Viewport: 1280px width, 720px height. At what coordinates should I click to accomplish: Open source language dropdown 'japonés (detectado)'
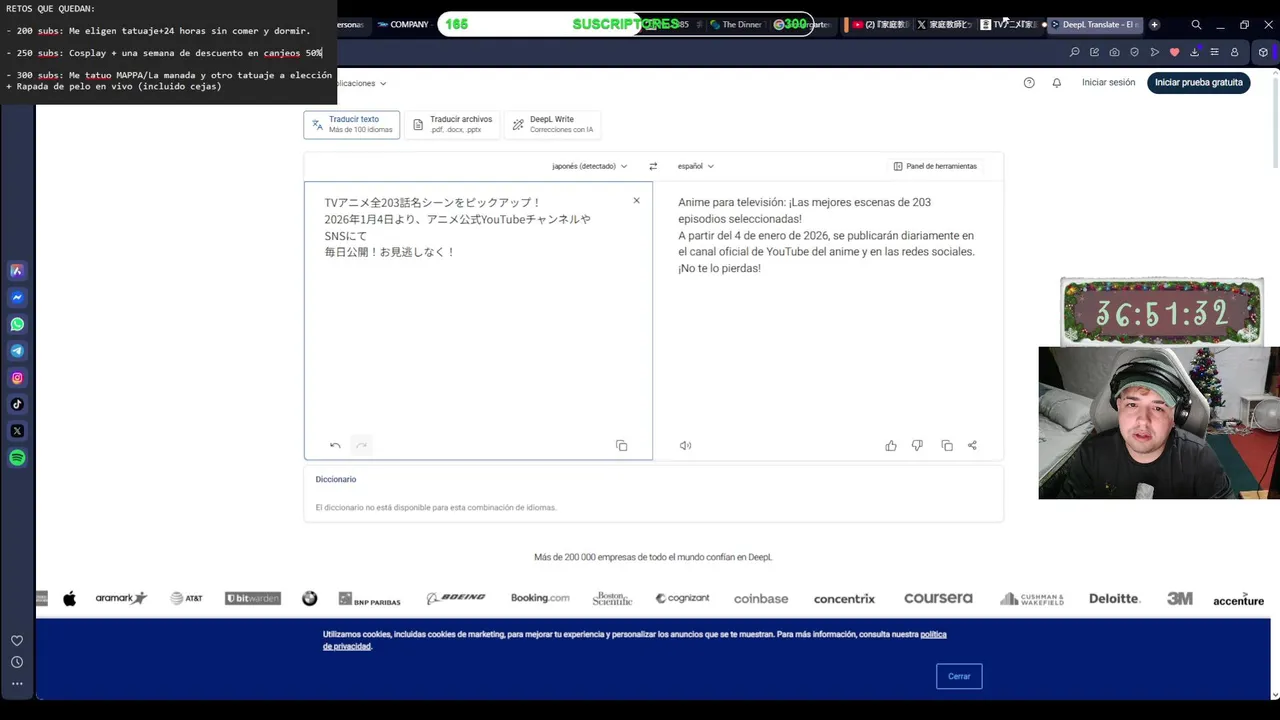click(590, 166)
